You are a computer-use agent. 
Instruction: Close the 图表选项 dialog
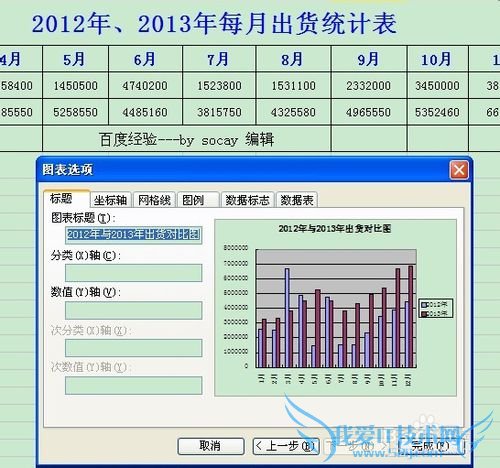(x=459, y=170)
